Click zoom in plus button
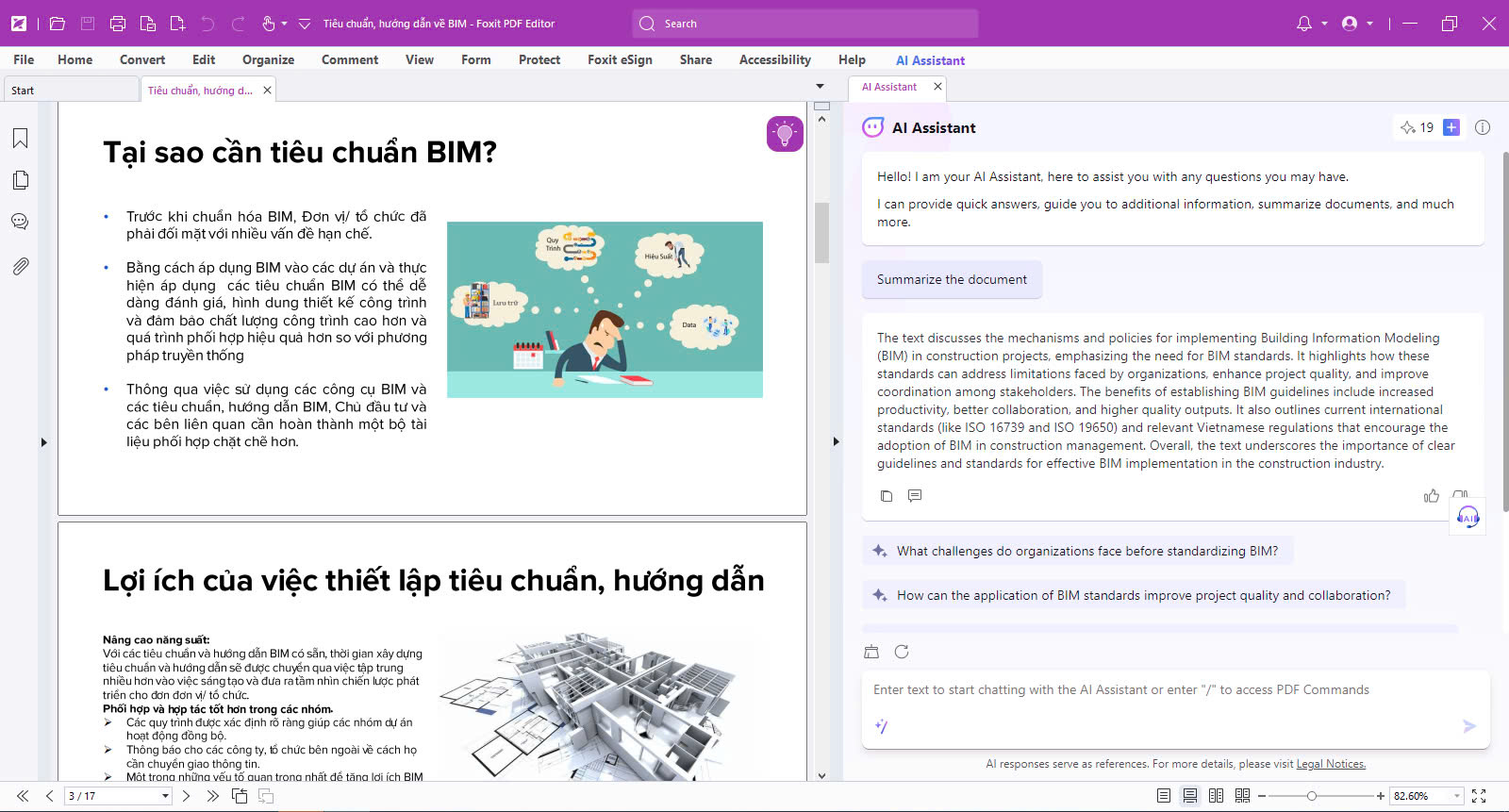The width and height of the screenshot is (1509, 812). [1381, 796]
